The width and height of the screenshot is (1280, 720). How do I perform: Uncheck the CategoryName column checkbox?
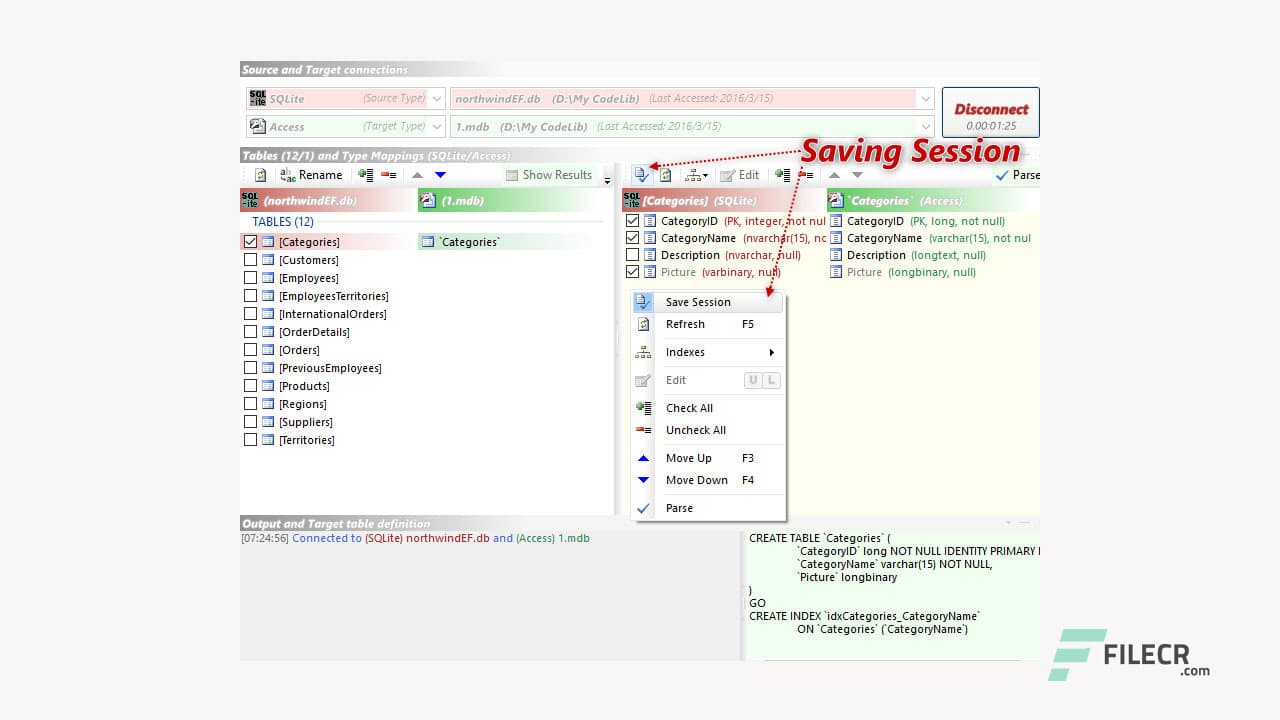click(632, 238)
